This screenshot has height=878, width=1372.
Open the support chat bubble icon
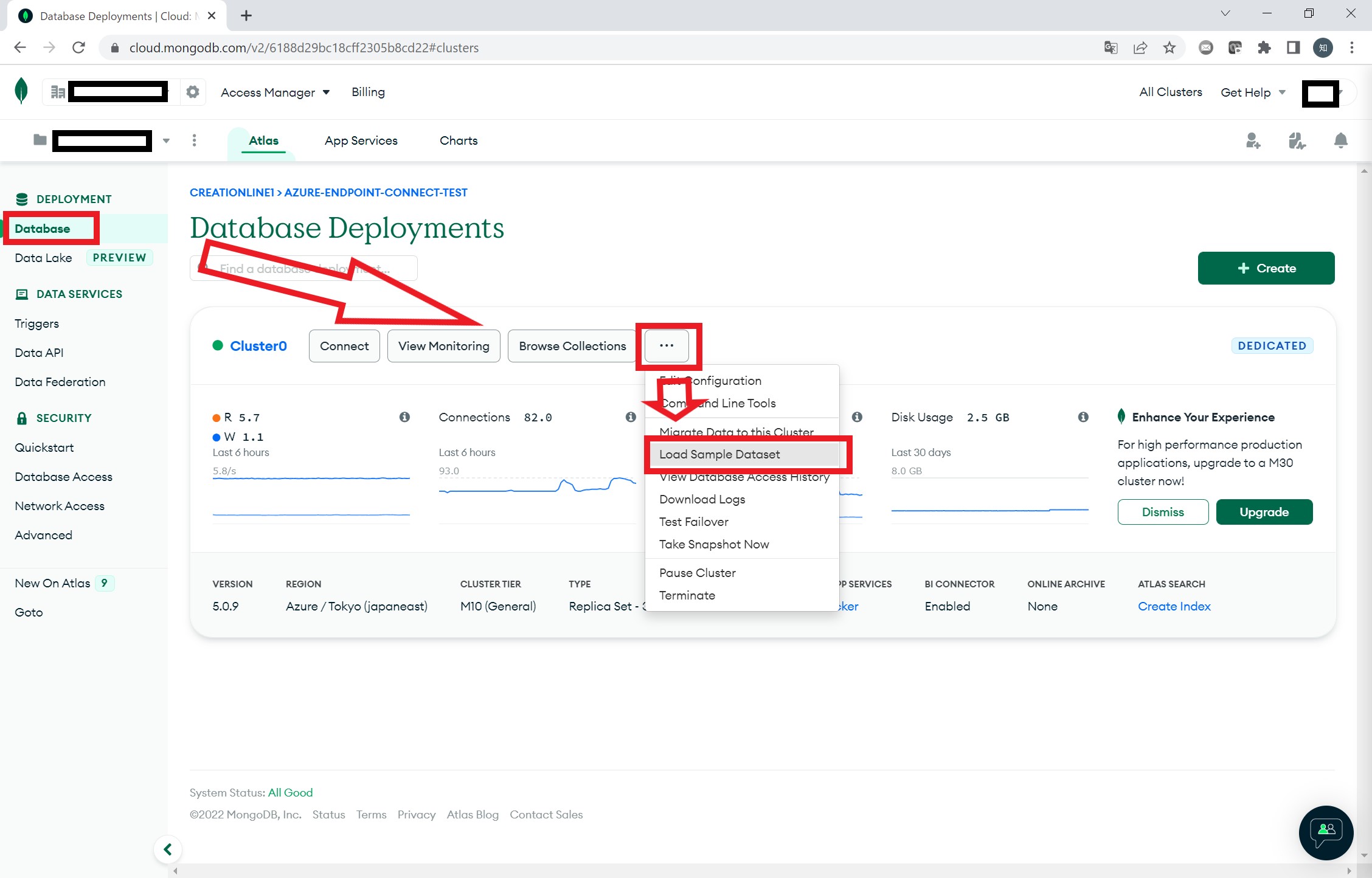click(1326, 832)
